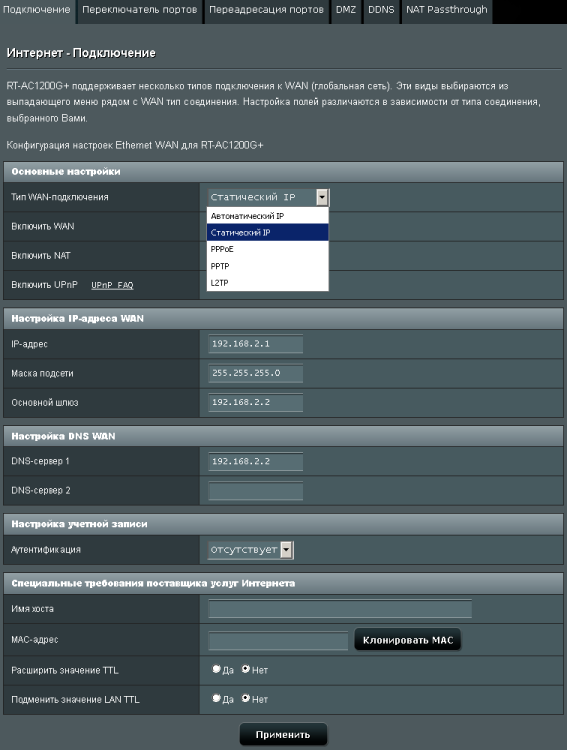The image size is (567, 750).
Task: Switch to the DMZ tab
Action: pyautogui.click(x=346, y=10)
